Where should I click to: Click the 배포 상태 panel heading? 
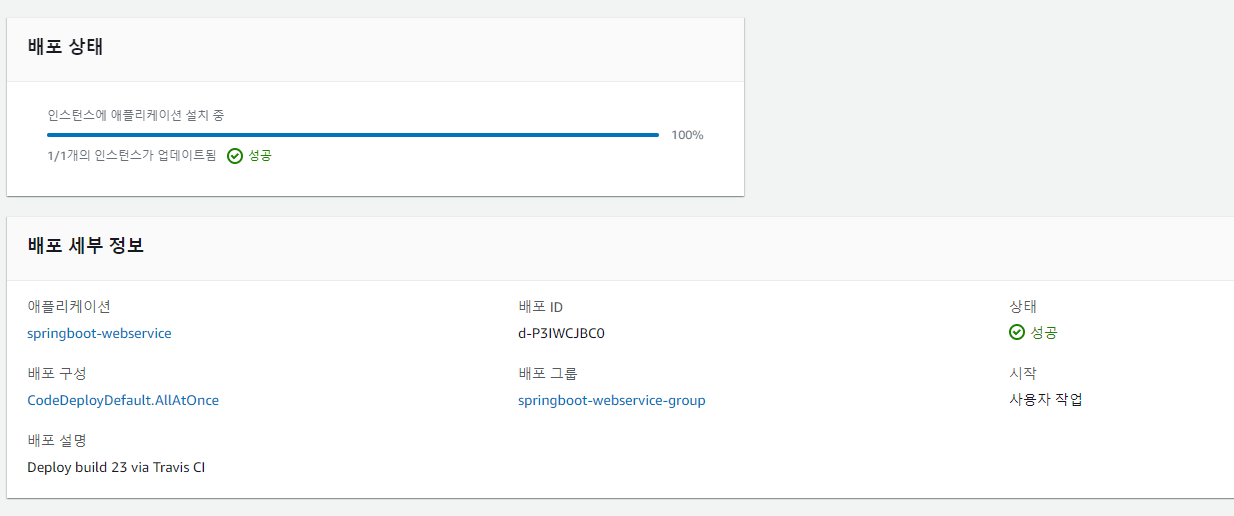coord(66,47)
